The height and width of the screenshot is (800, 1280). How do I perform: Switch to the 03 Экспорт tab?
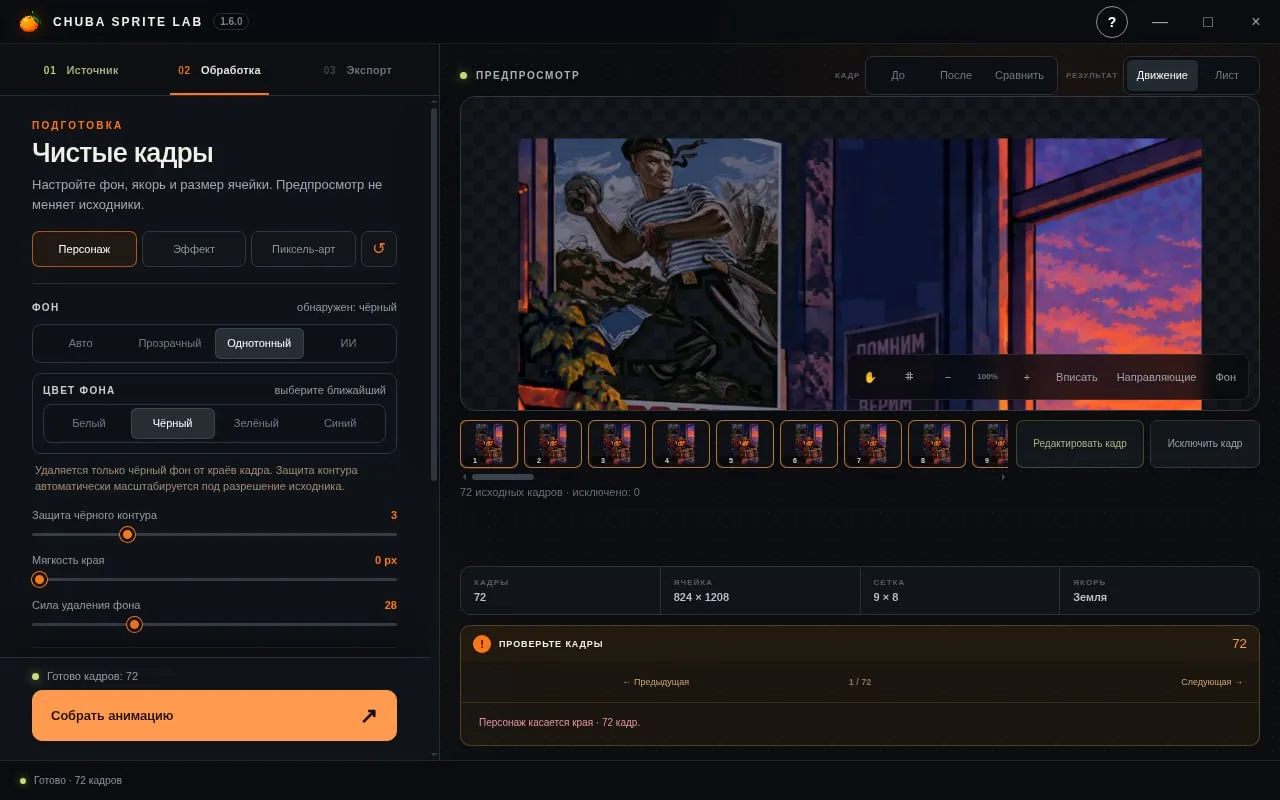358,70
